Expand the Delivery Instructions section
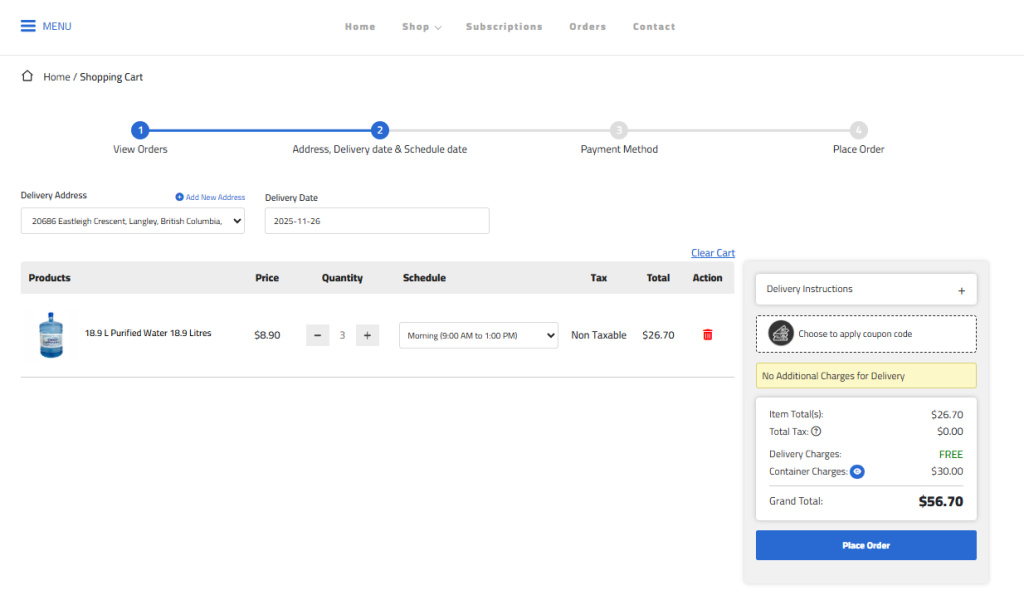The height and width of the screenshot is (595, 1024). click(x=961, y=290)
